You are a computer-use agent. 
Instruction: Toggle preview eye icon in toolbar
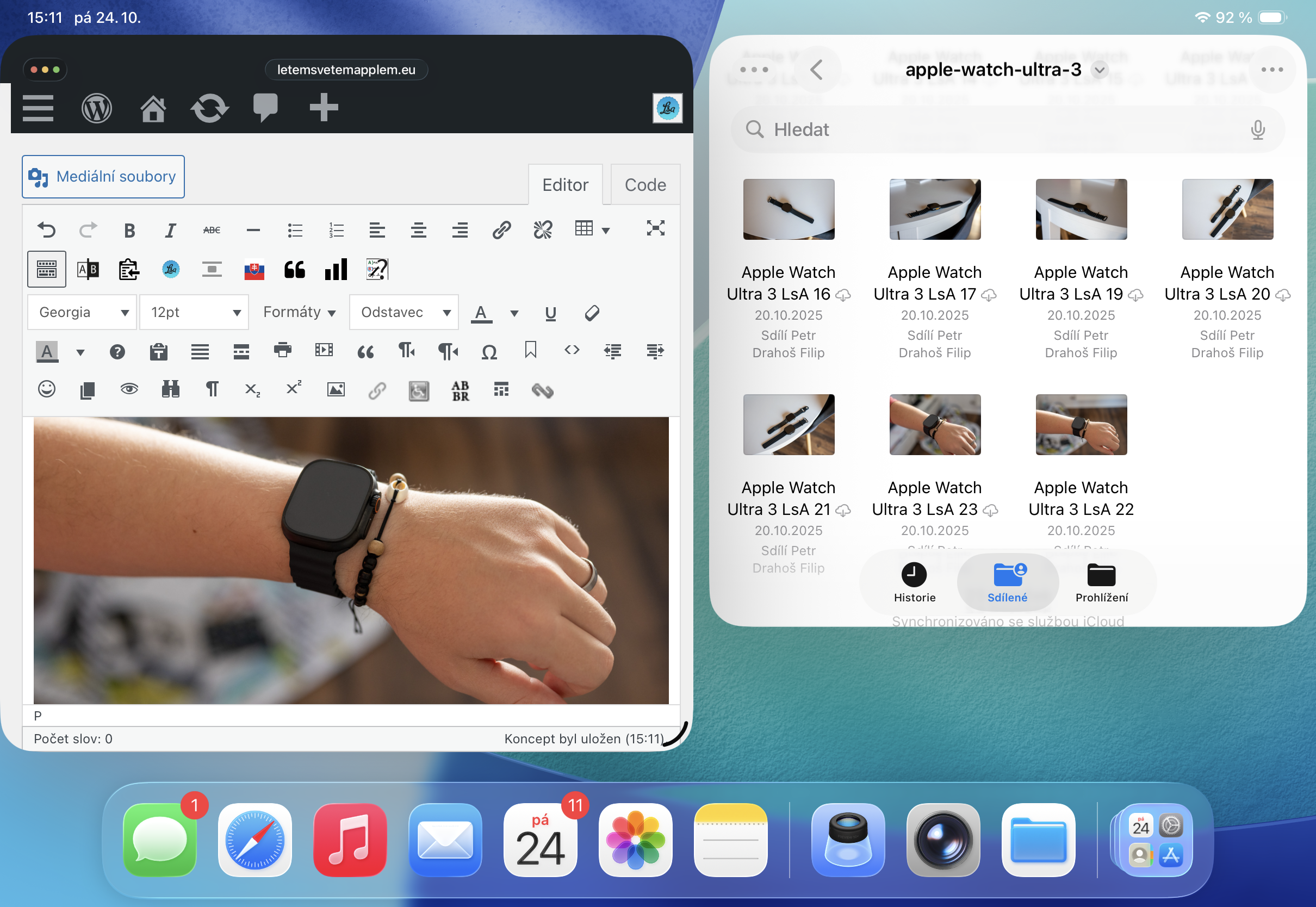[129, 389]
